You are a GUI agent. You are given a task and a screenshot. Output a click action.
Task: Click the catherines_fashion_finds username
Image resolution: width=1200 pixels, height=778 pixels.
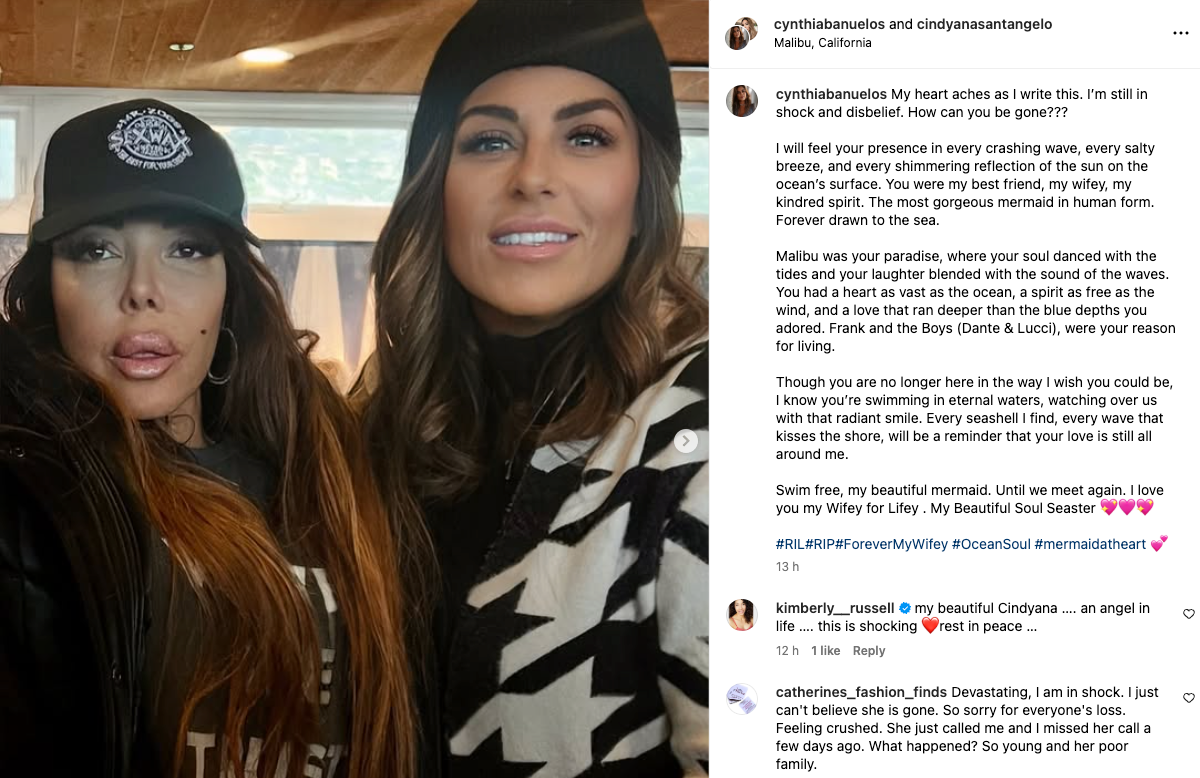861,692
